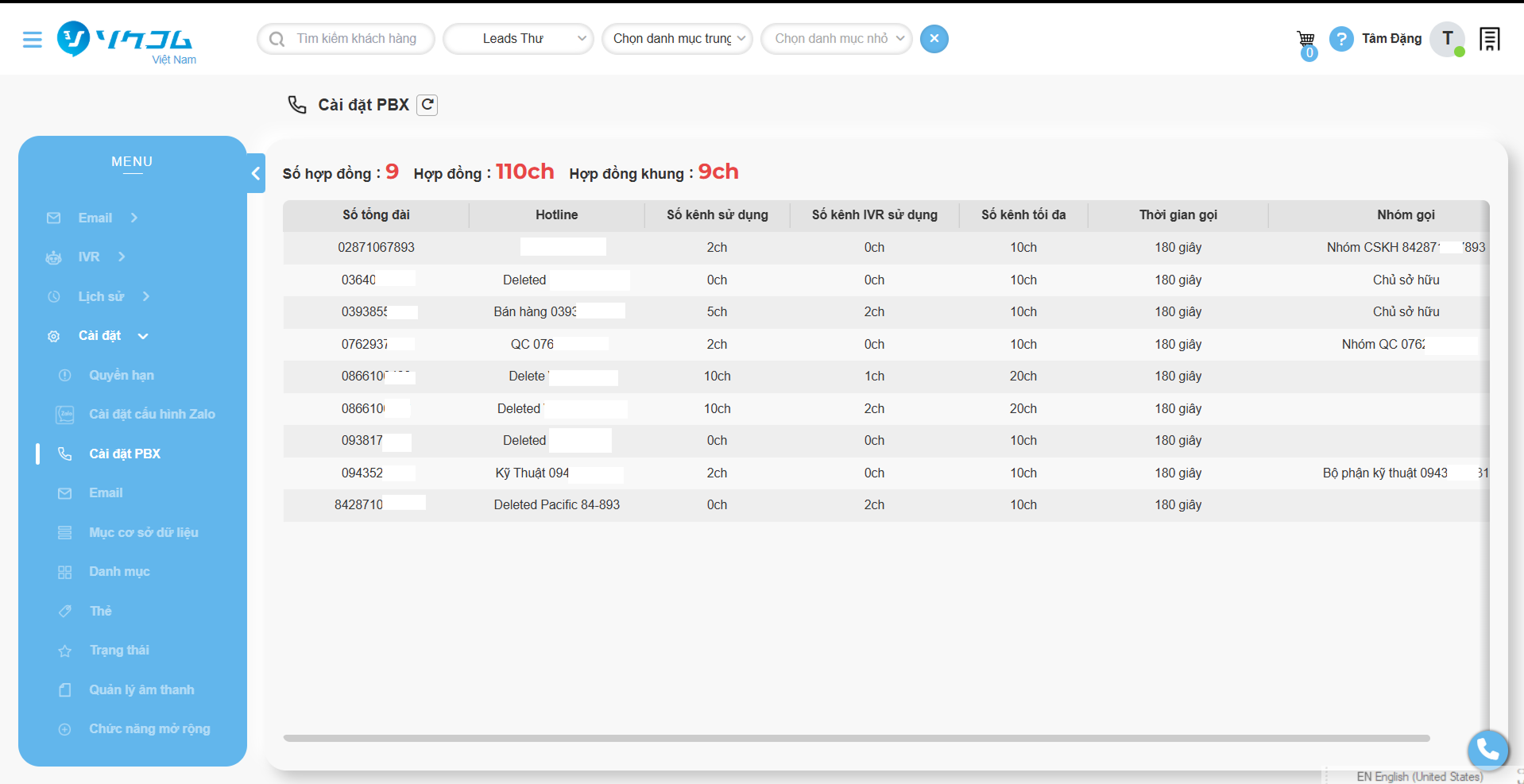
Task: Open the hamburger menu icon
Action: pyautogui.click(x=32, y=39)
